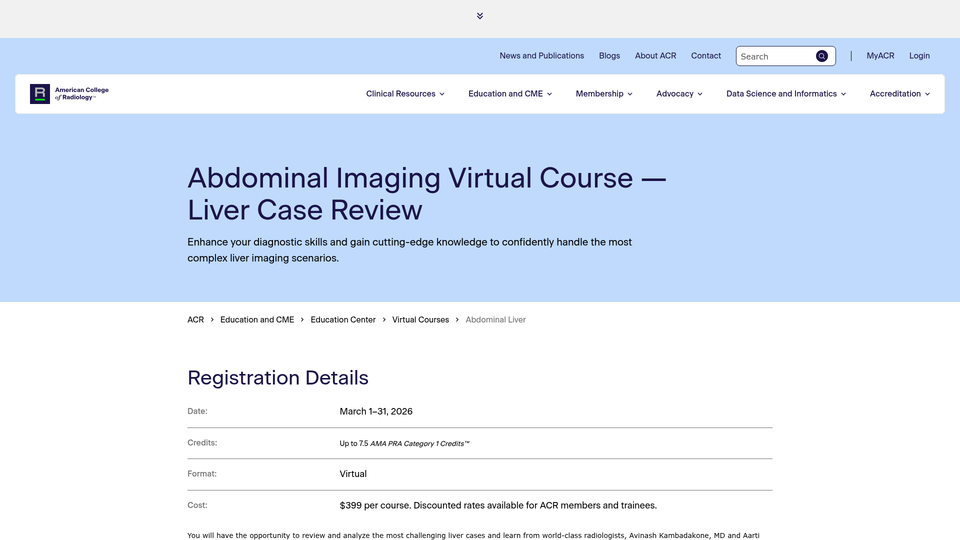Screen dimensions: 960x540
Task: Open the Advocacy dropdown menu
Action: pyautogui.click(x=679, y=94)
